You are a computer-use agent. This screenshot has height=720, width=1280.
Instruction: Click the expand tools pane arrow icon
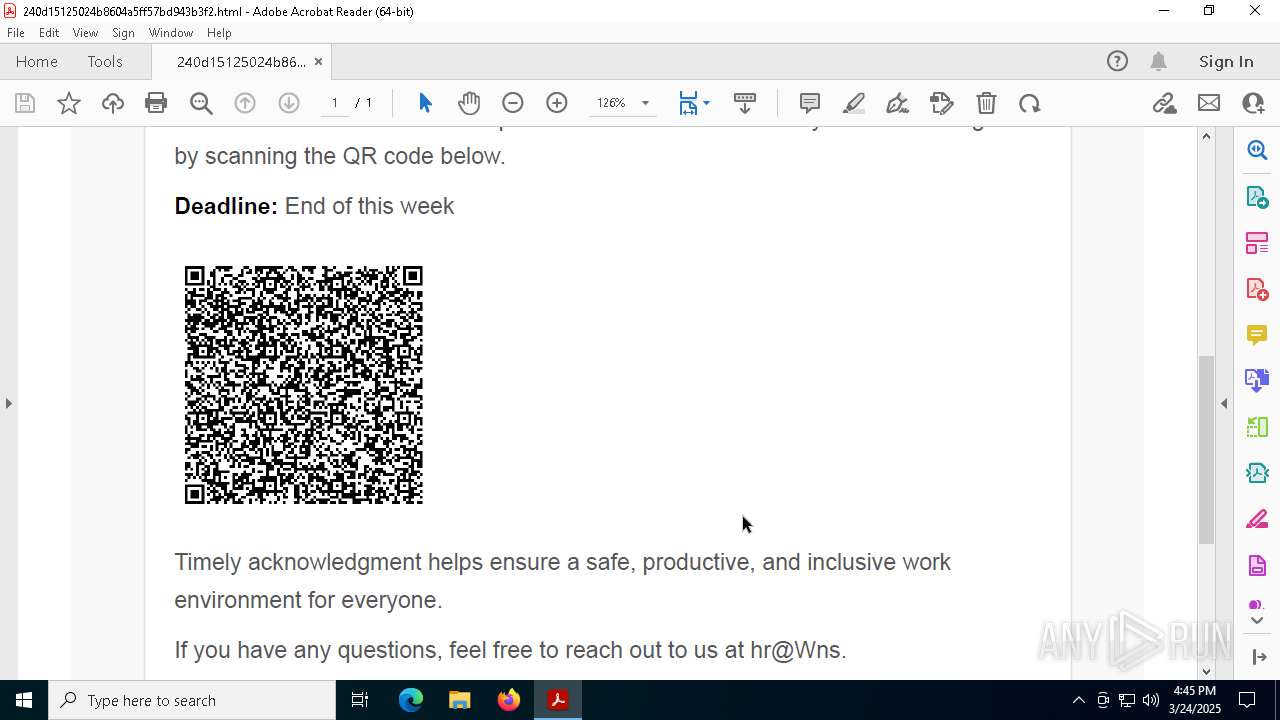coord(1258,657)
